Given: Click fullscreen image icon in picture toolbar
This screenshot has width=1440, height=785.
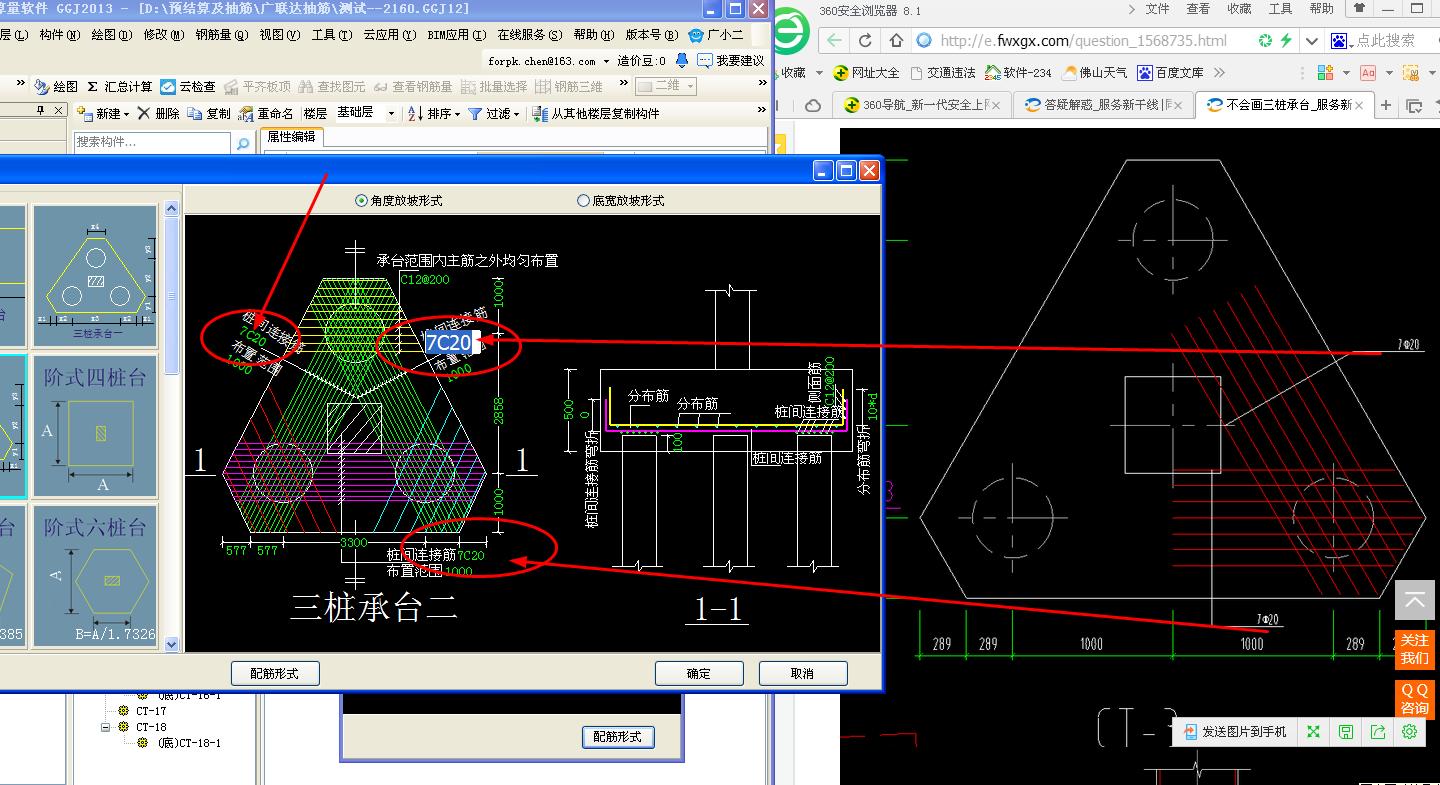Looking at the screenshot, I should pyautogui.click(x=1313, y=732).
